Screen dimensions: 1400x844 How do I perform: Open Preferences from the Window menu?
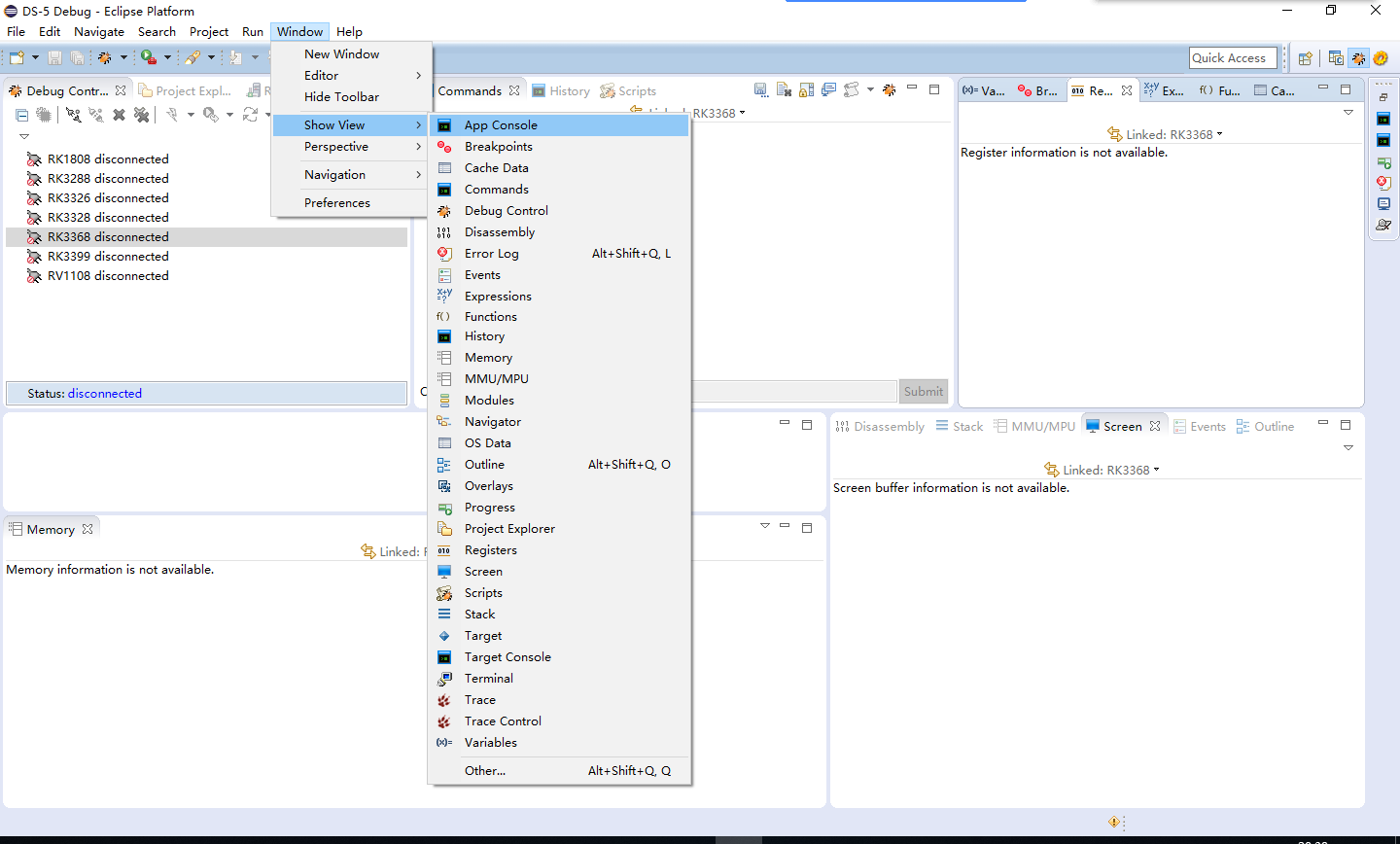[351, 203]
